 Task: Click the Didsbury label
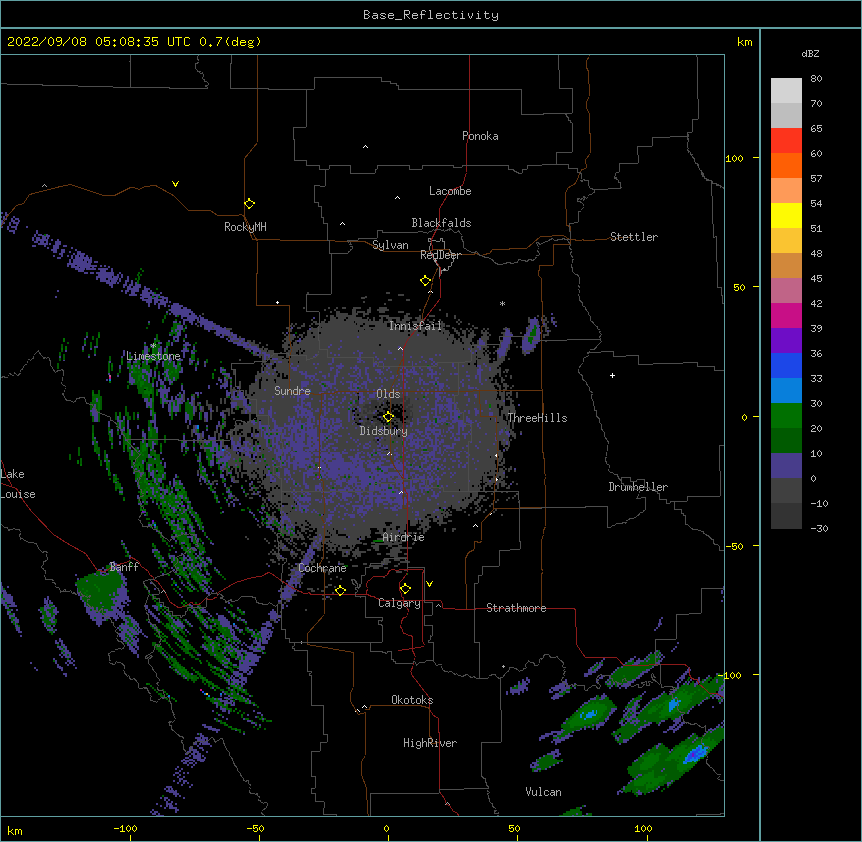coord(384,431)
